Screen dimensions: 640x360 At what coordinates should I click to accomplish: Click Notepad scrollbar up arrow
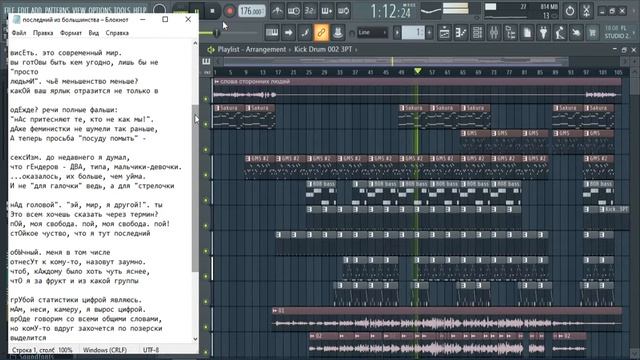(x=195, y=43)
